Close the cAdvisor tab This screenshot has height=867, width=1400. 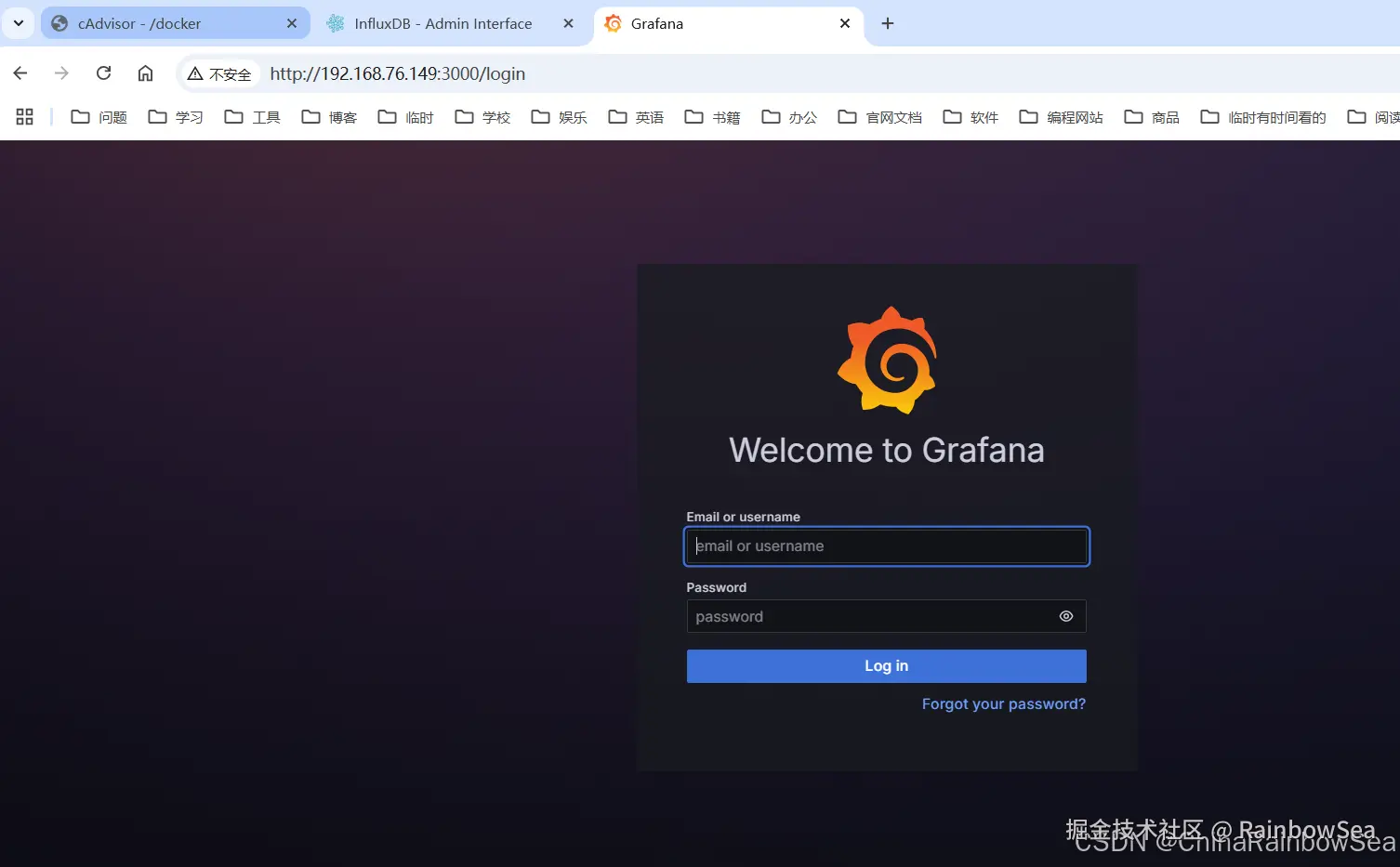pos(292,24)
